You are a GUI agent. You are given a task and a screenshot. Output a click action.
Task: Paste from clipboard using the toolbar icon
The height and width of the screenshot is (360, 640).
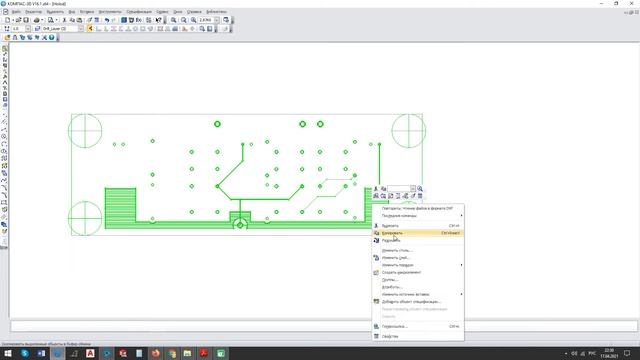tap(79, 20)
